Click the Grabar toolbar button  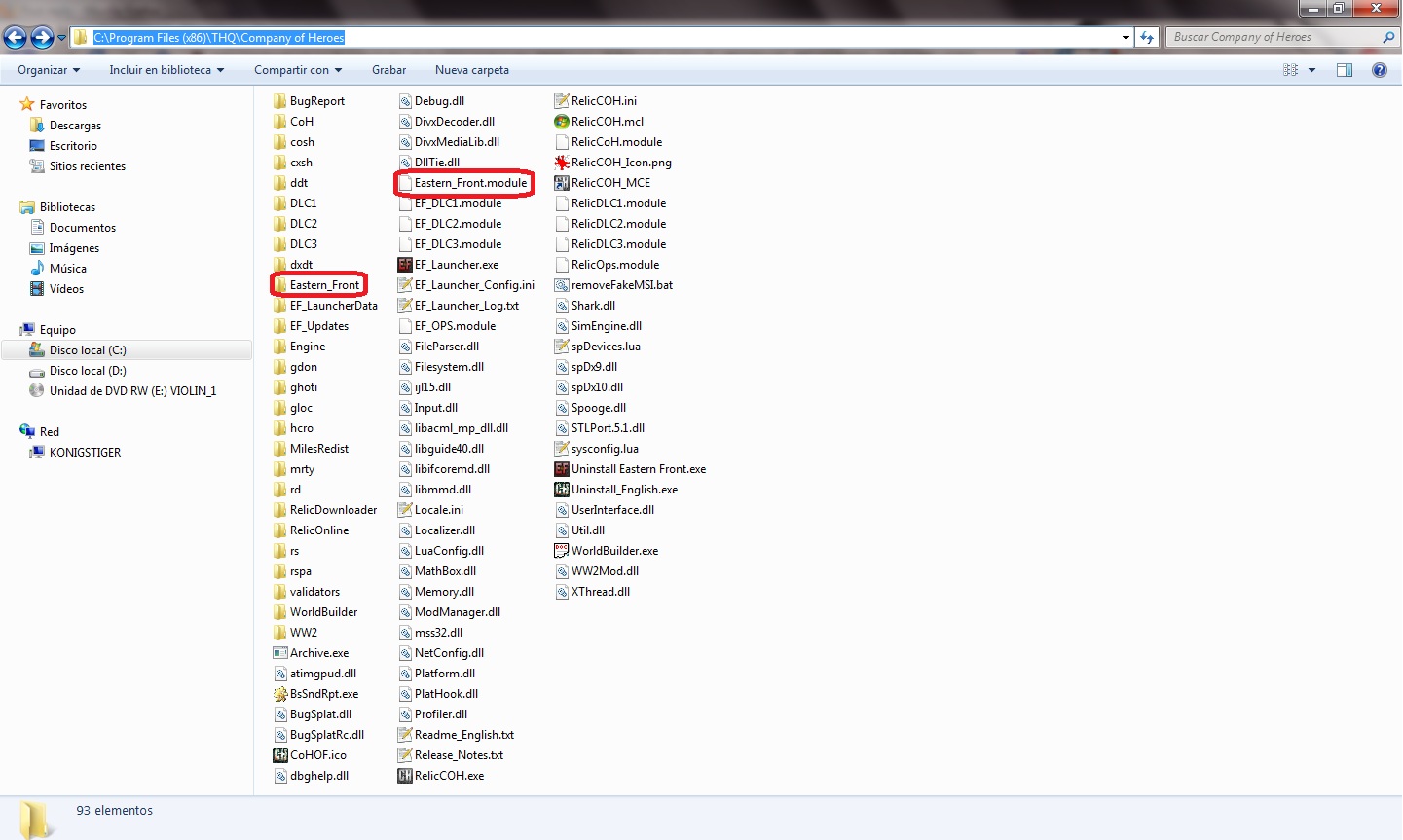click(x=388, y=70)
